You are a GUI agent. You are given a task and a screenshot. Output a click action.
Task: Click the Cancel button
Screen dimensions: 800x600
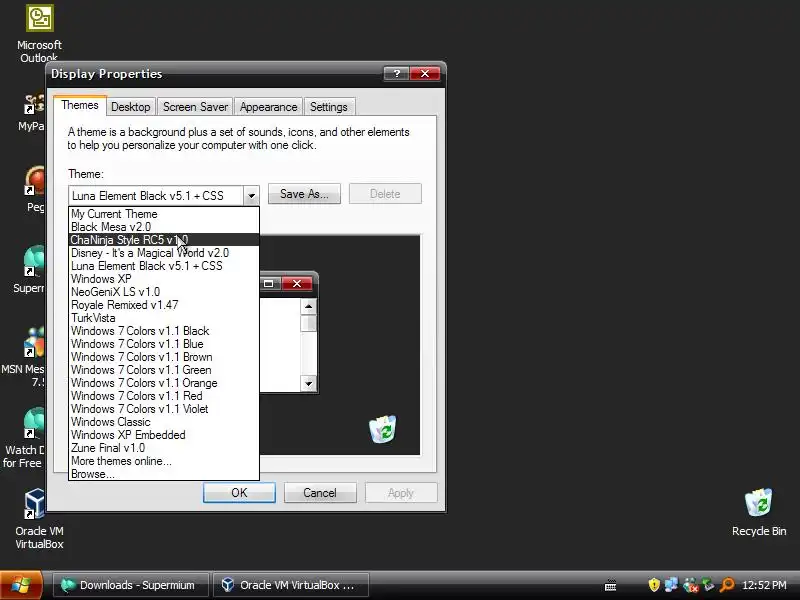[320, 493]
